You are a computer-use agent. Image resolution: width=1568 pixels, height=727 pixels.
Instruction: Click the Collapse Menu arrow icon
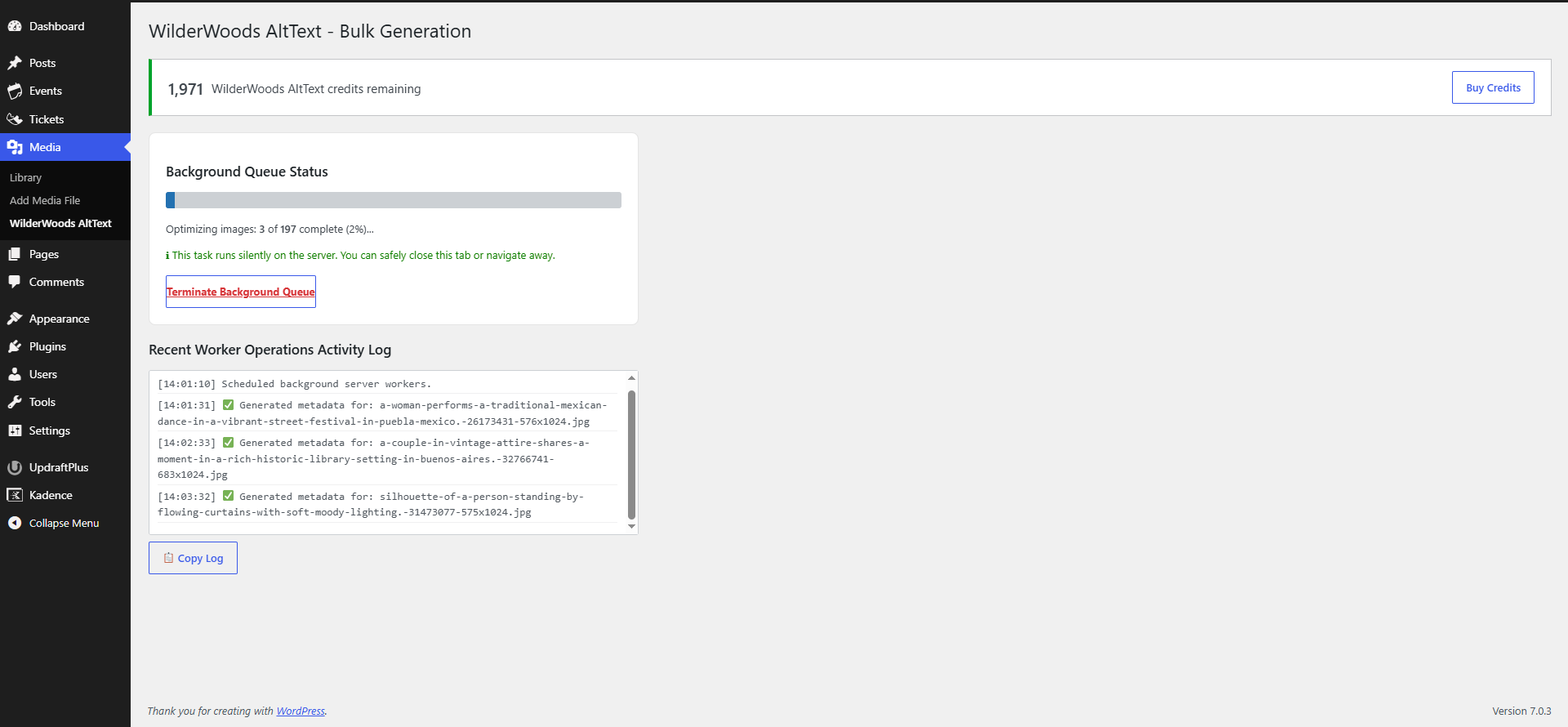tap(15, 523)
